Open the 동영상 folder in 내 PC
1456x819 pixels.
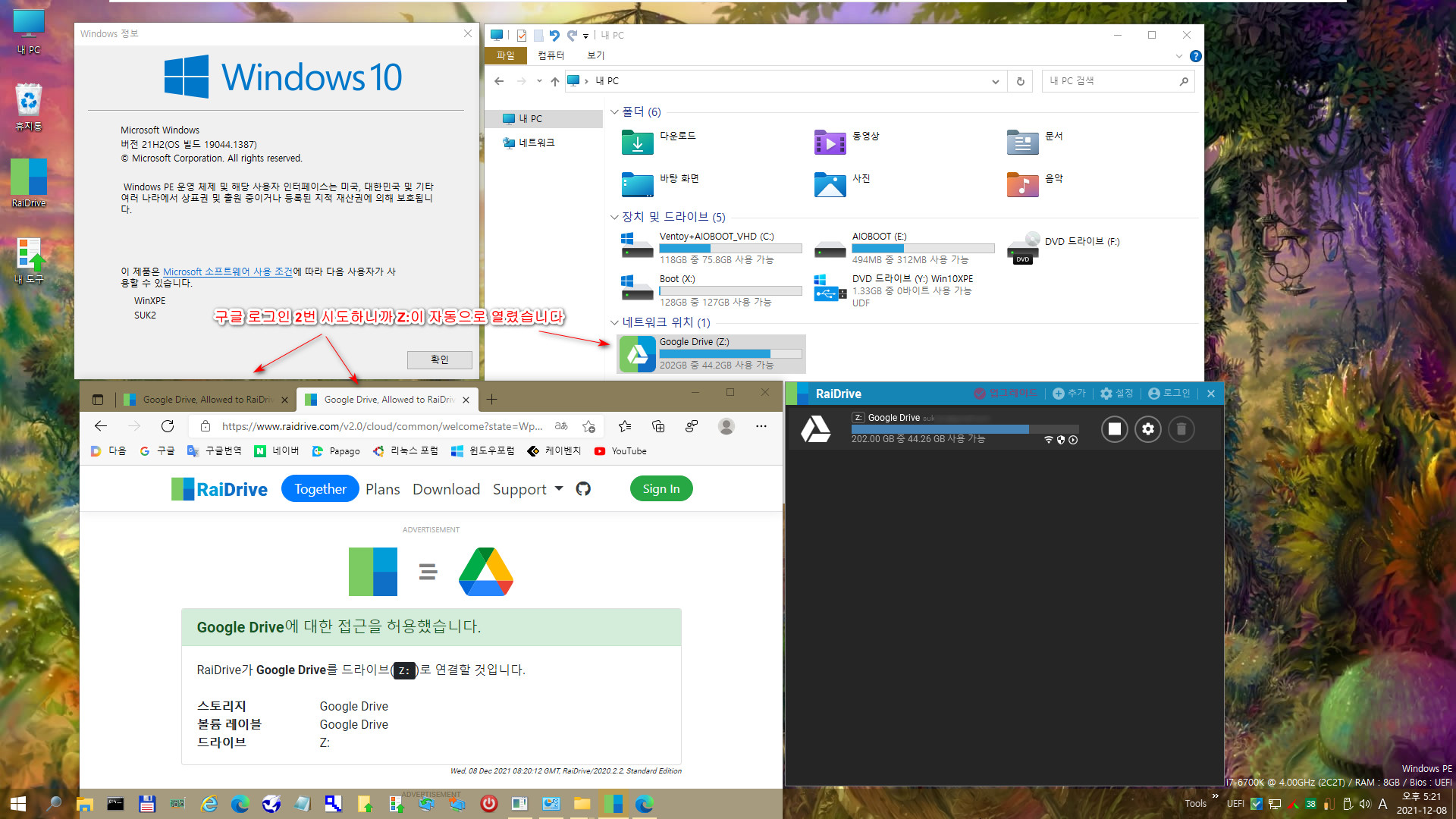(x=847, y=141)
